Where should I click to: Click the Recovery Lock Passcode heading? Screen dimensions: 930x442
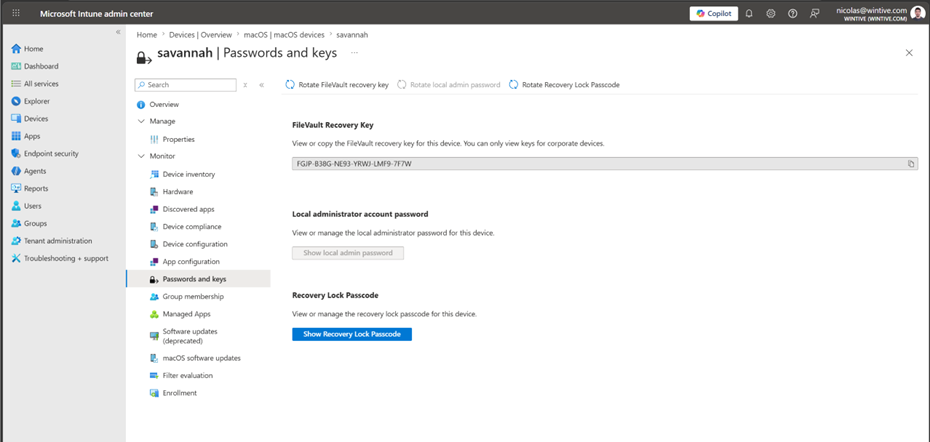[335, 295]
